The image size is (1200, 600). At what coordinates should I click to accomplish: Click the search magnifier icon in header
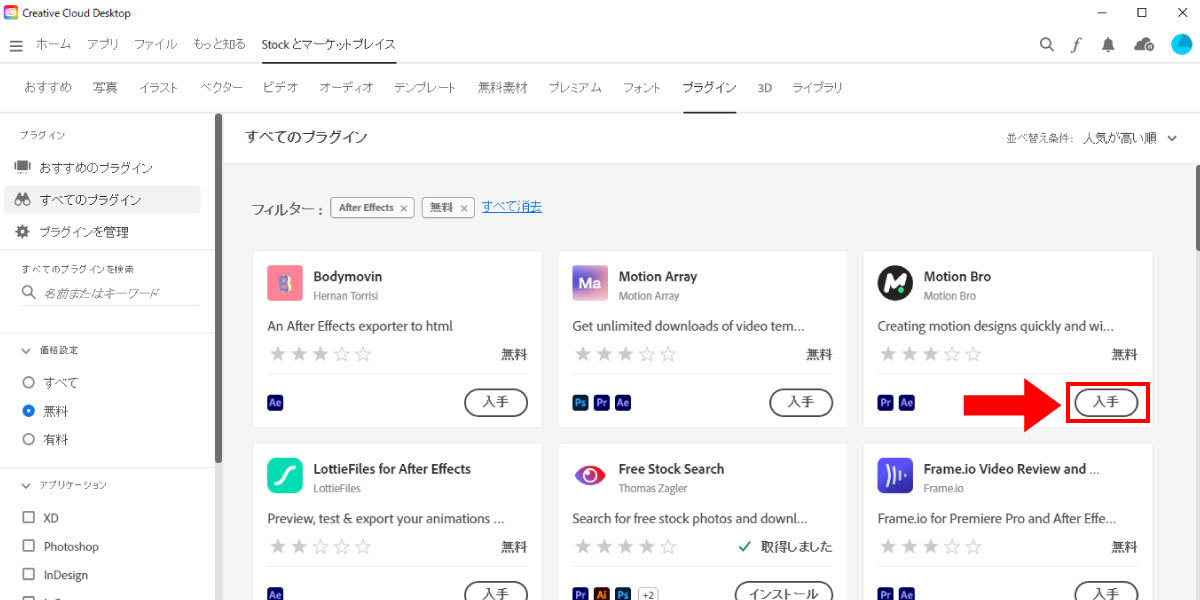pos(1046,45)
